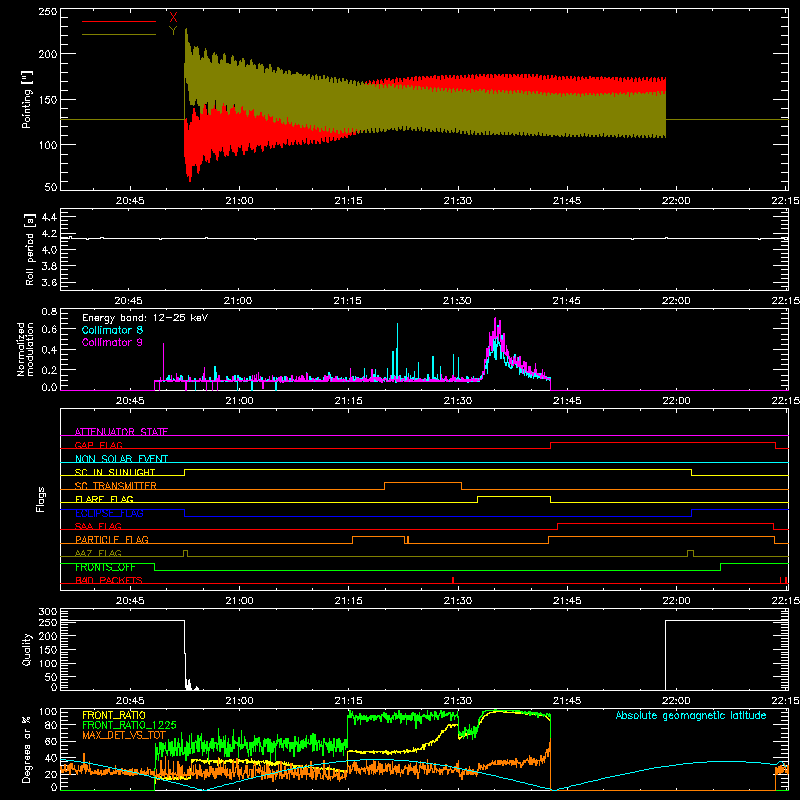Screen dimensions: 800x800
Task: Click the flare peak in modulation plot
Action: [495, 320]
